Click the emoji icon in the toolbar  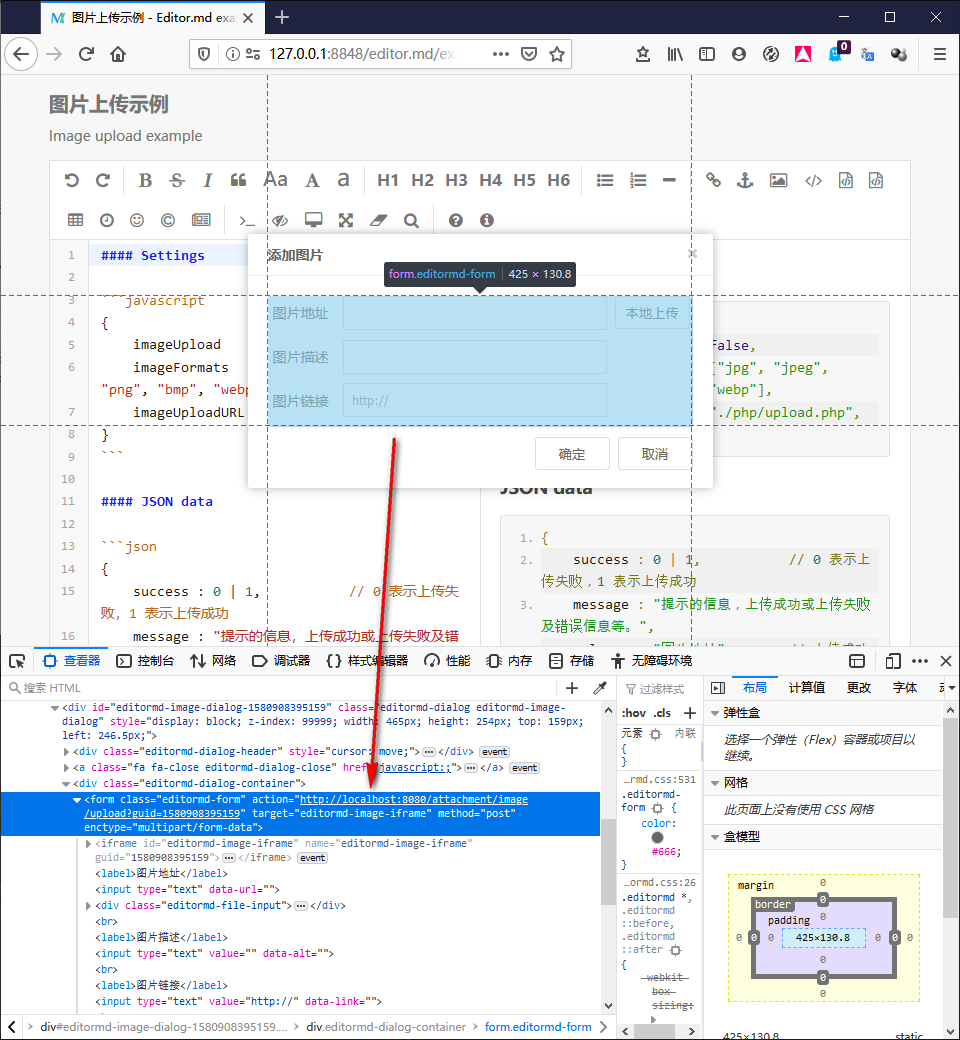138,220
